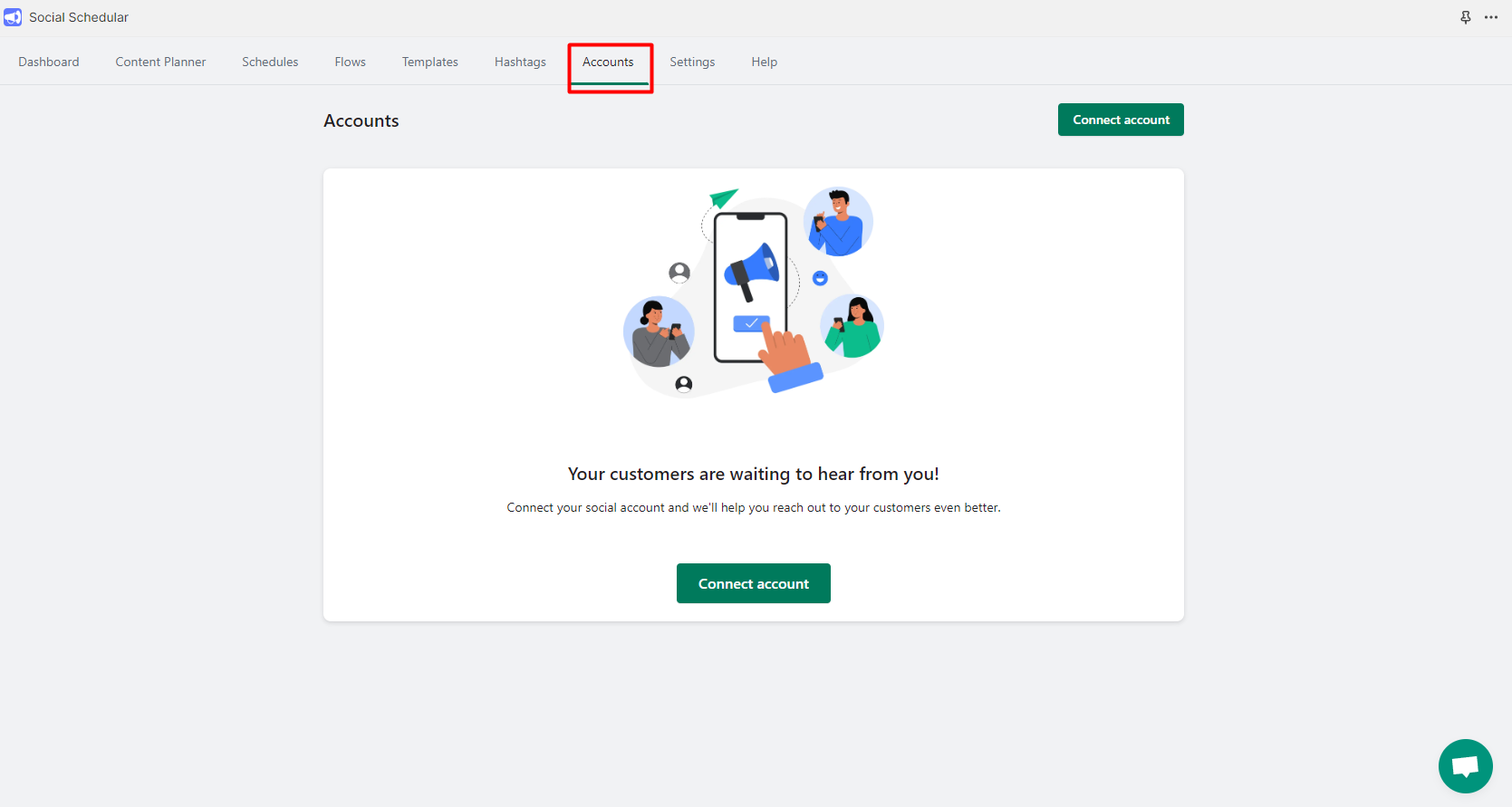
Task: Click the 'Connect your social account' description text
Action: (753, 507)
